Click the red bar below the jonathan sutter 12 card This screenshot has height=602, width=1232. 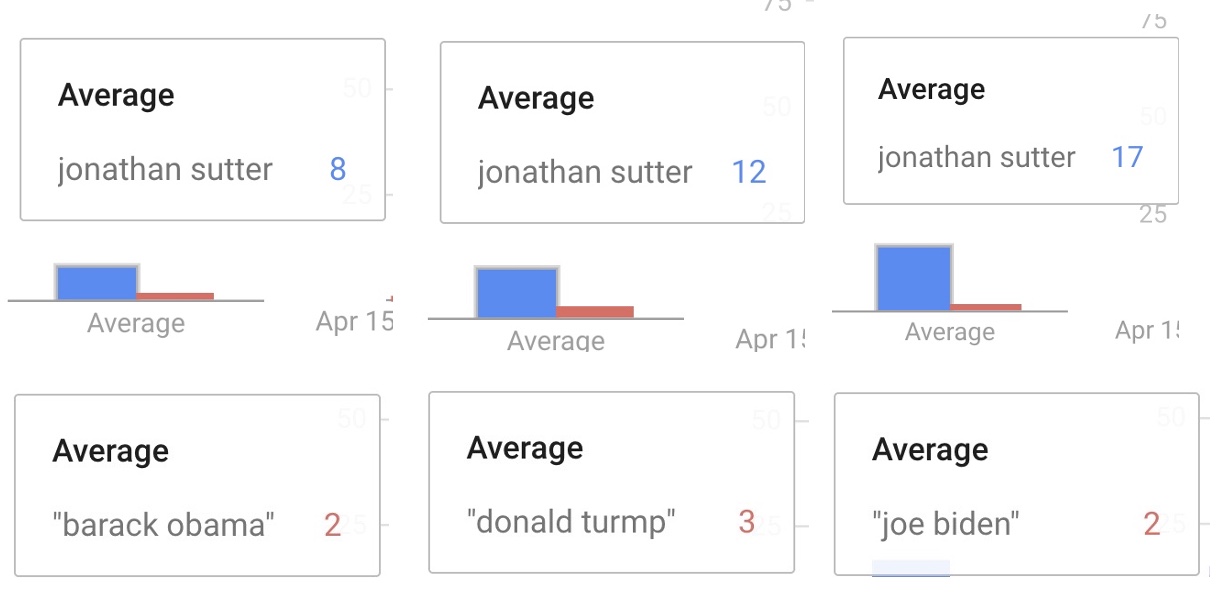tap(595, 312)
